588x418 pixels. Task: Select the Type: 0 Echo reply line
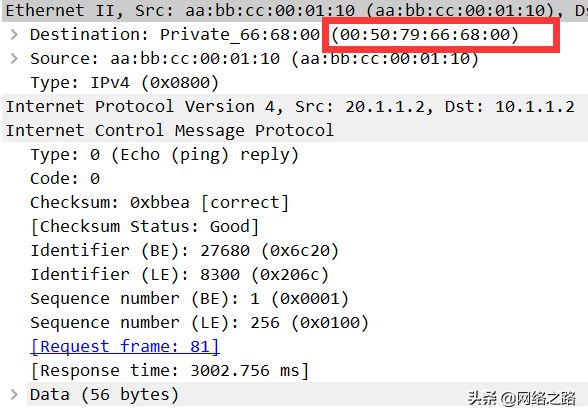165,154
